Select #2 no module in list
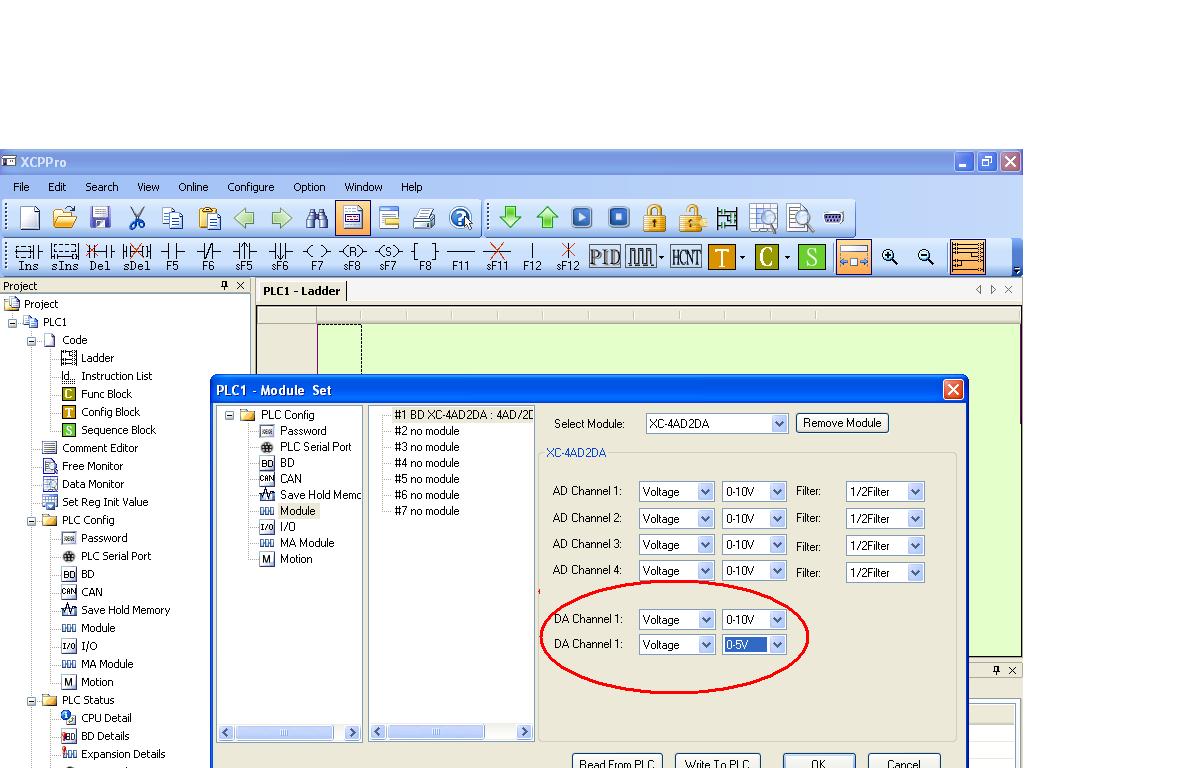 [427, 431]
